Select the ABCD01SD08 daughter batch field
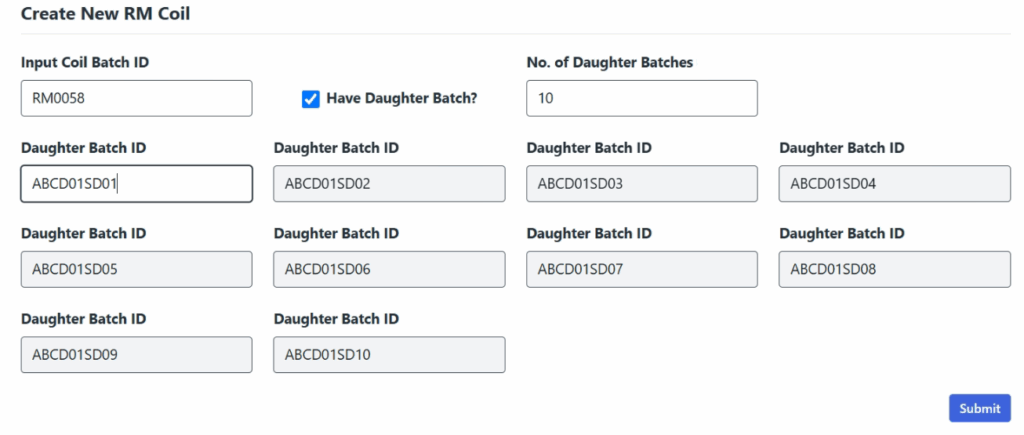The width and height of the screenshot is (1024, 435). [x=894, y=269]
